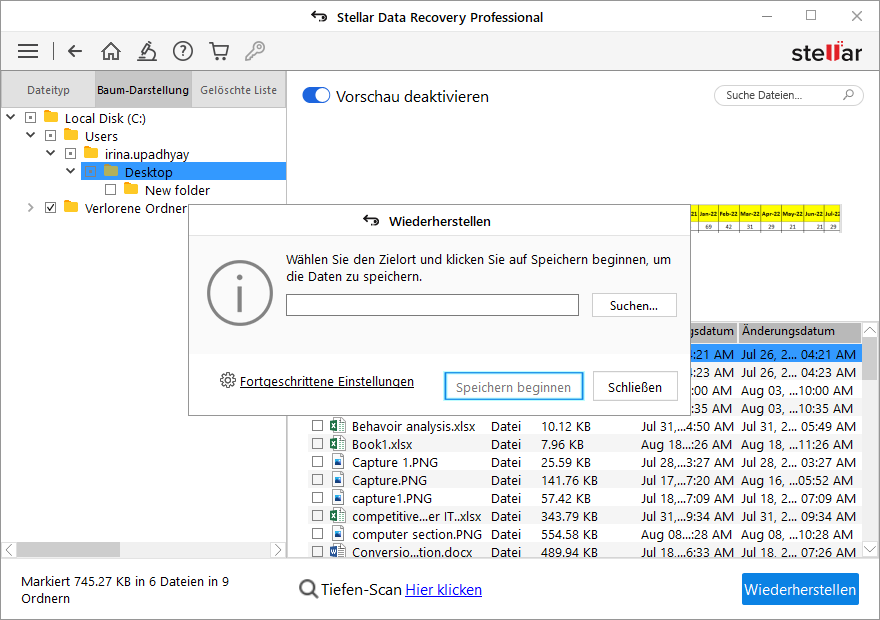Open the hamburger menu icon
The image size is (880, 620).
point(28,52)
